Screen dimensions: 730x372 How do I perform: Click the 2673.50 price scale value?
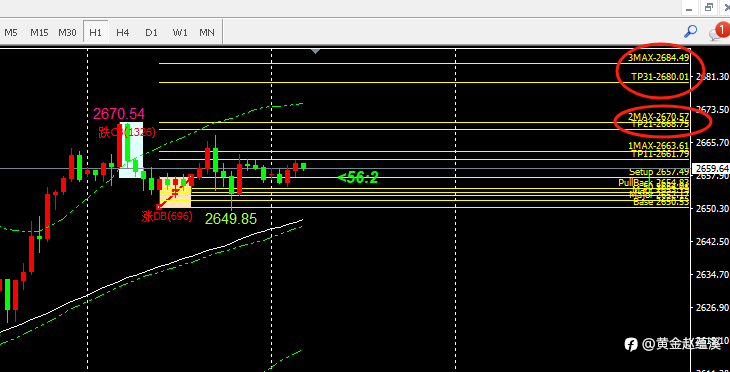[x=712, y=109]
